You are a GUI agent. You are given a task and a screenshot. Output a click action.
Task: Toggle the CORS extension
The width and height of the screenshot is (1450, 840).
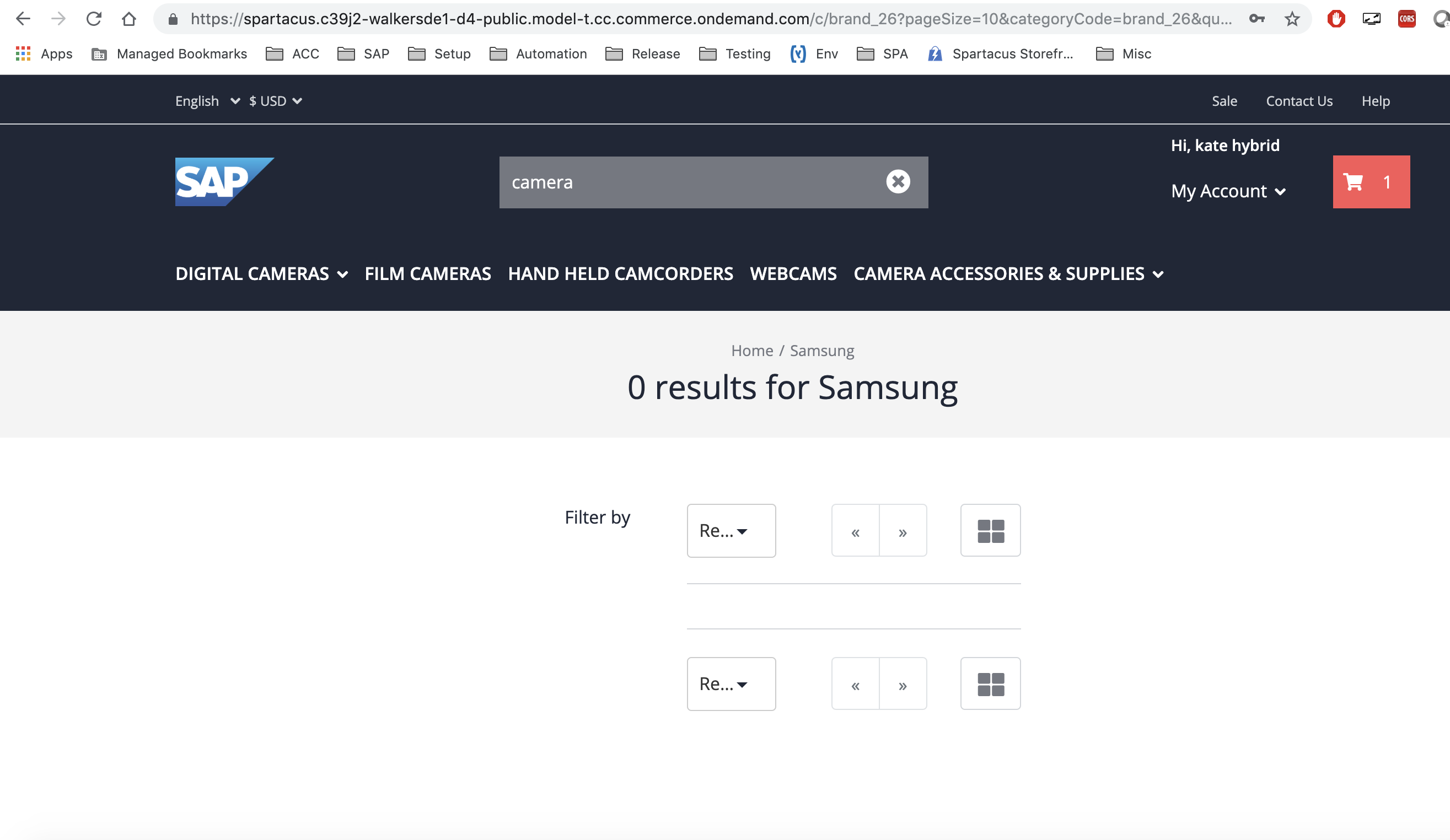(1407, 19)
